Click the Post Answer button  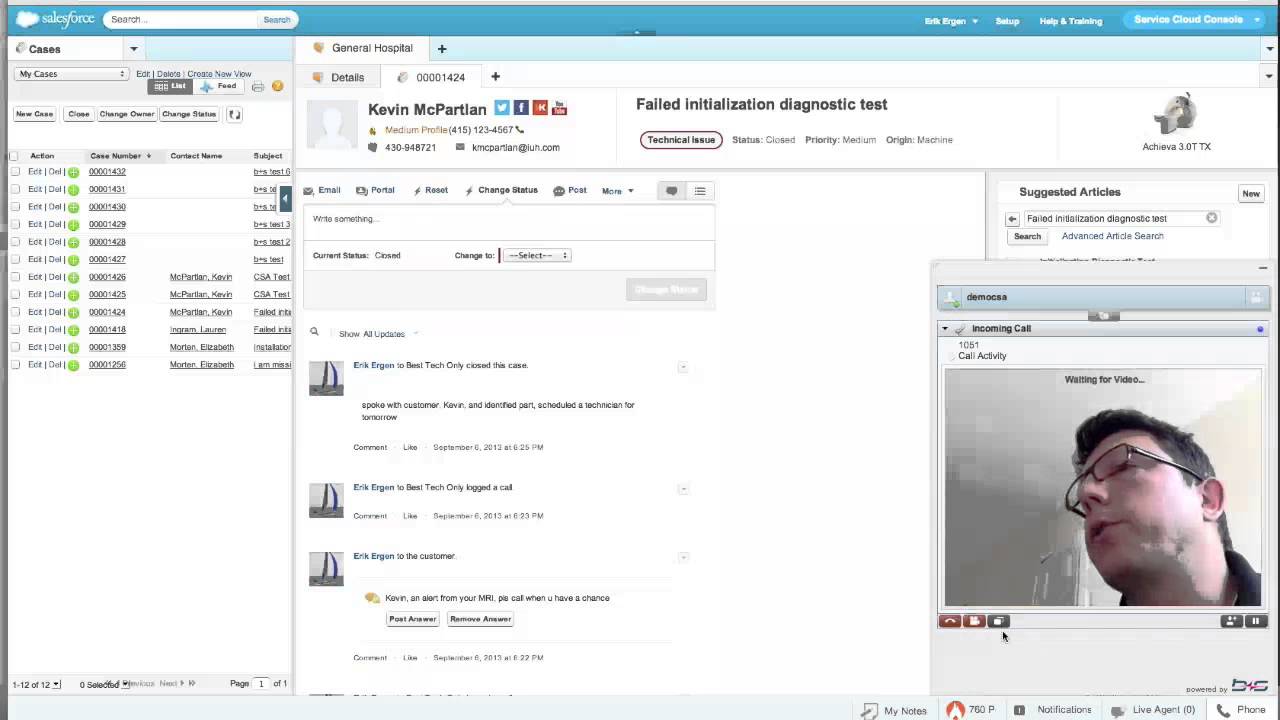click(413, 619)
